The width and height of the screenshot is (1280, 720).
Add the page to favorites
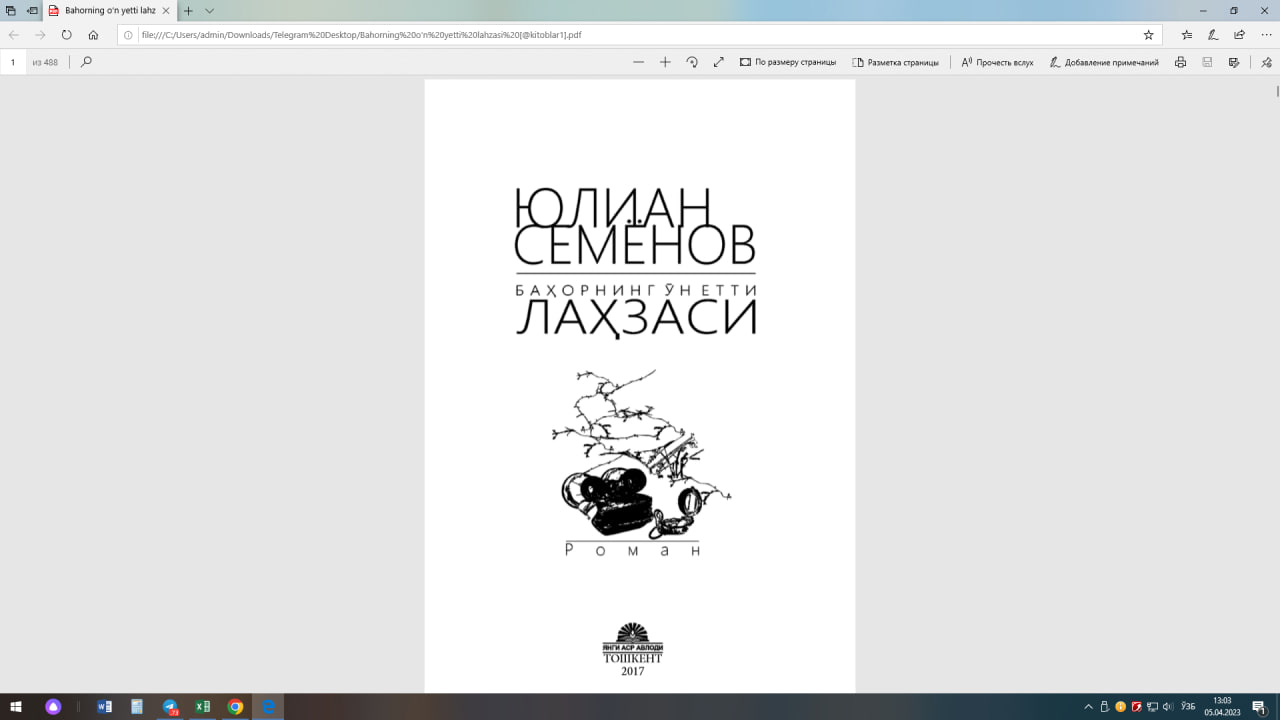click(1150, 33)
